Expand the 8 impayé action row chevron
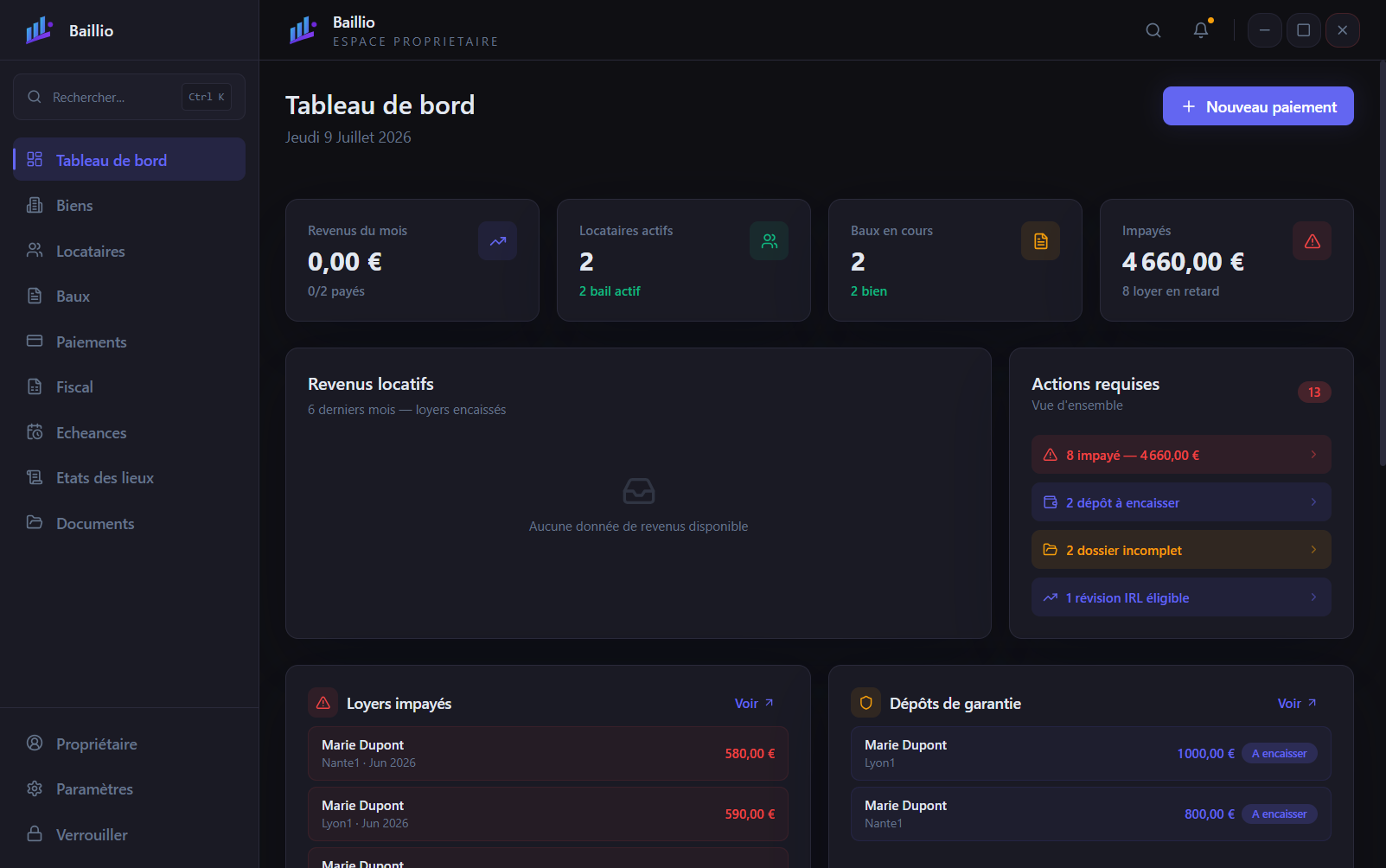The height and width of the screenshot is (868, 1386). (x=1313, y=455)
